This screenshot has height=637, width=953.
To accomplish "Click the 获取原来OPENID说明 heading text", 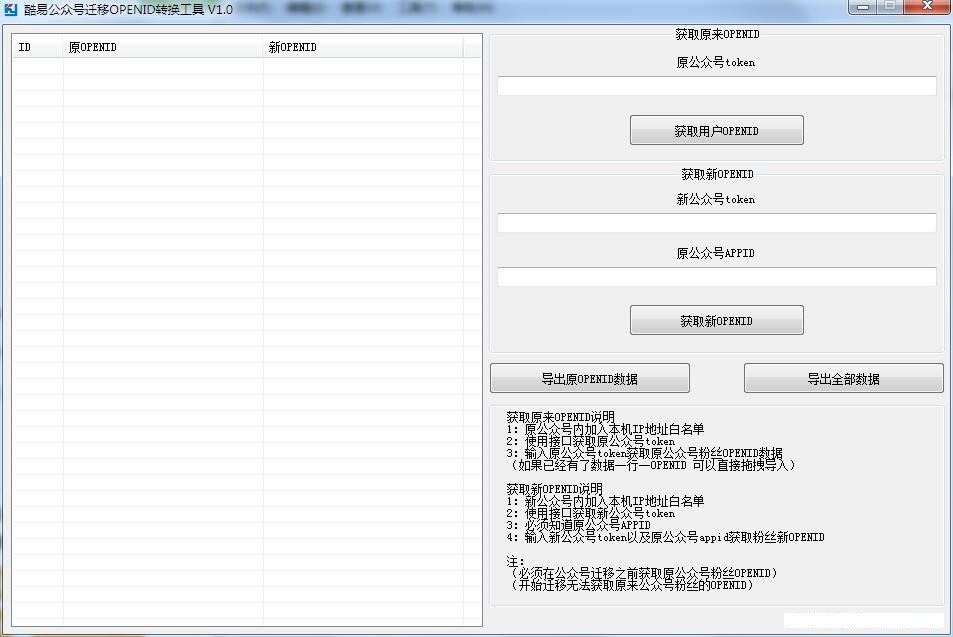I will click(560, 417).
